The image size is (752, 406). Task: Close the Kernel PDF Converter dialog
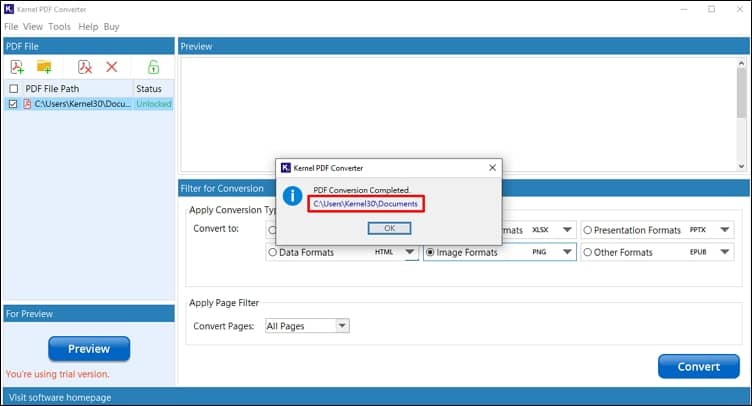pos(493,168)
